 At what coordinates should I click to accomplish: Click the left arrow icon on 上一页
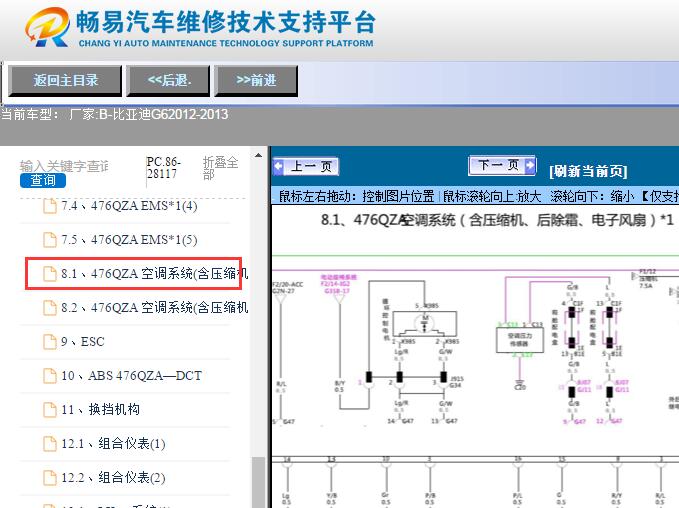pyautogui.click(x=278, y=166)
